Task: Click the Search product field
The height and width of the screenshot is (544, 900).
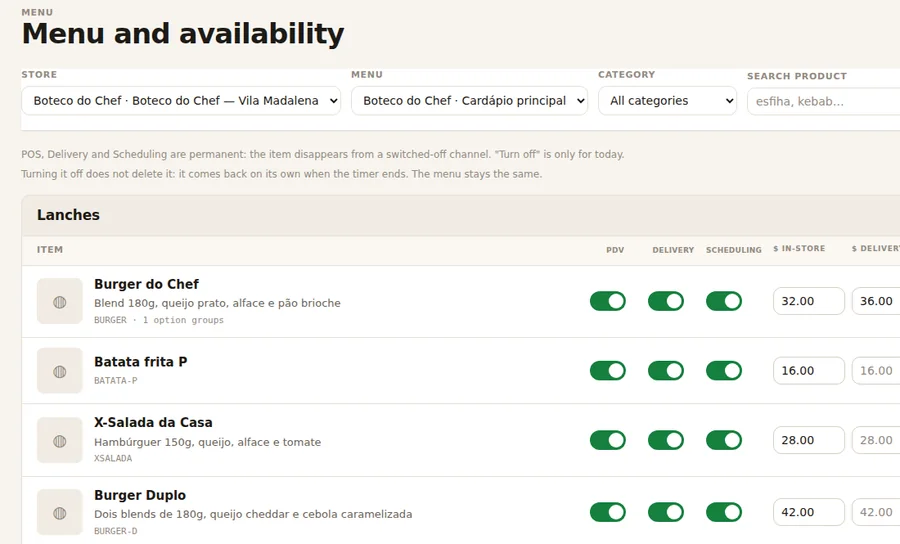Action: coord(824,102)
